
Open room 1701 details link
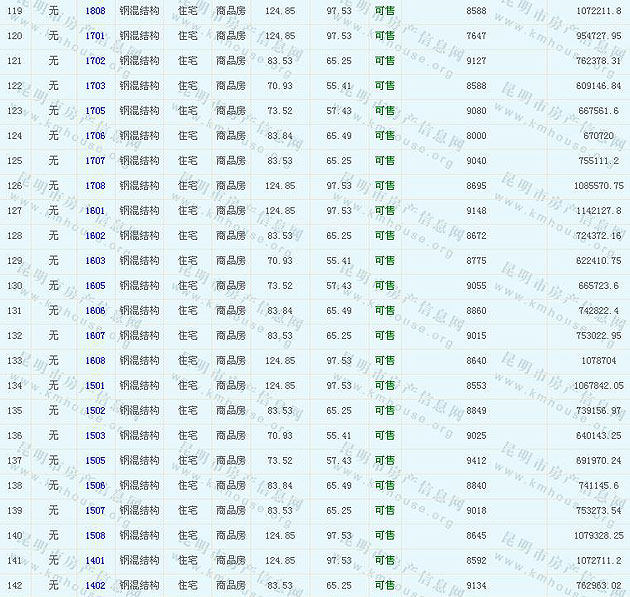(95, 35)
